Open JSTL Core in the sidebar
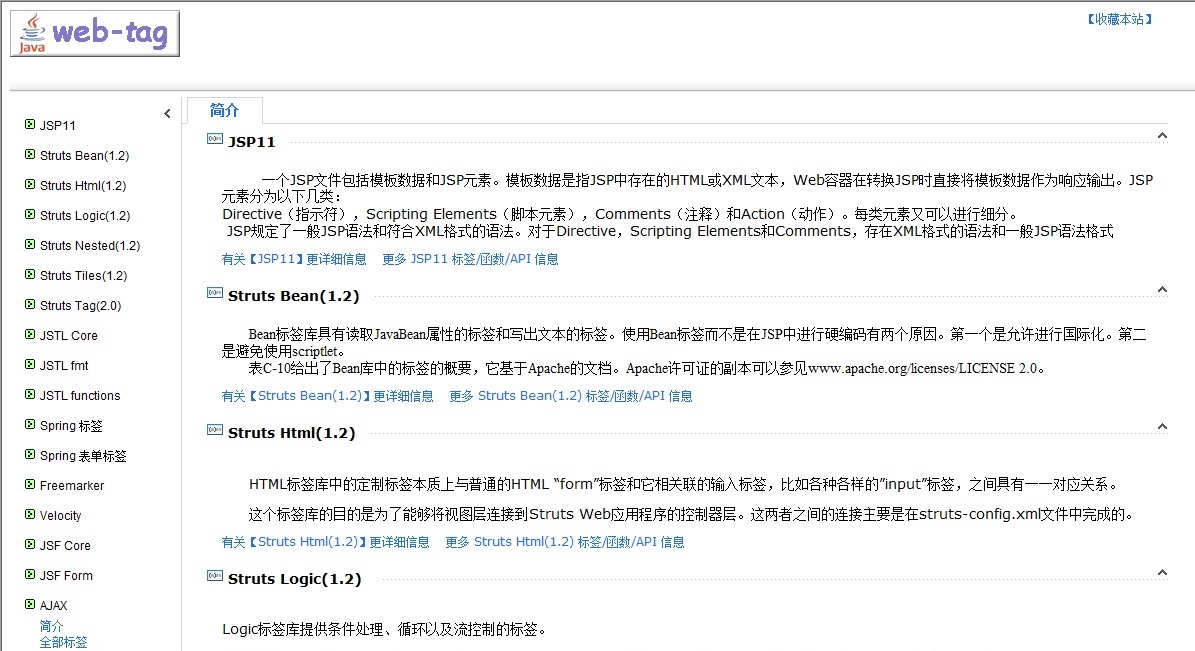This screenshot has width=1195, height=651. 69,335
